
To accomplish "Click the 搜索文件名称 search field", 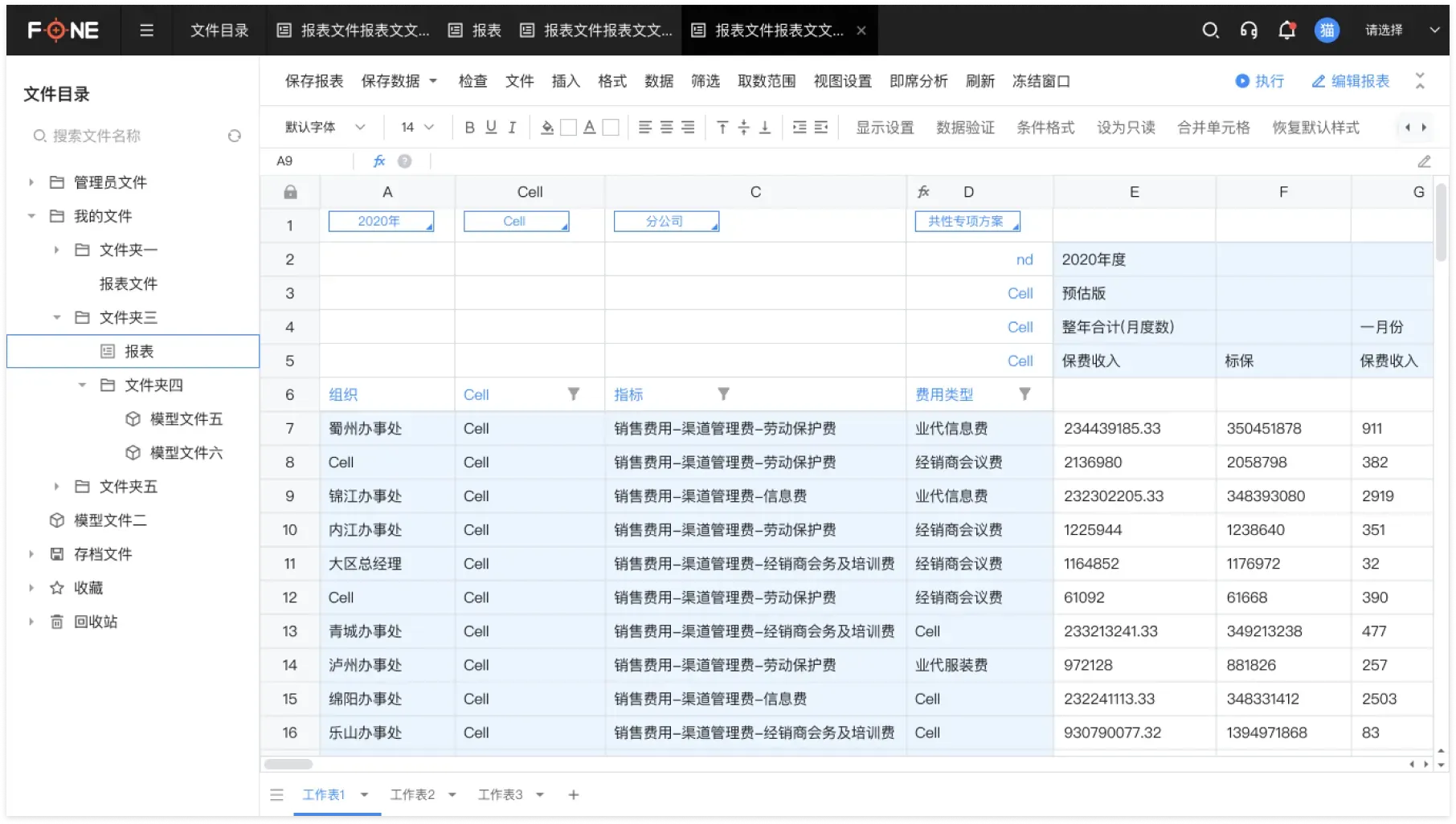I will [x=129, y=136].
